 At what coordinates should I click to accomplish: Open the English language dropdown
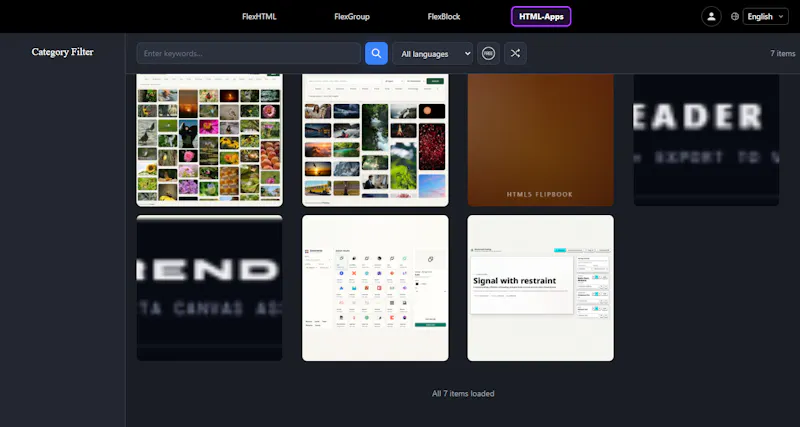coord(765,16)
